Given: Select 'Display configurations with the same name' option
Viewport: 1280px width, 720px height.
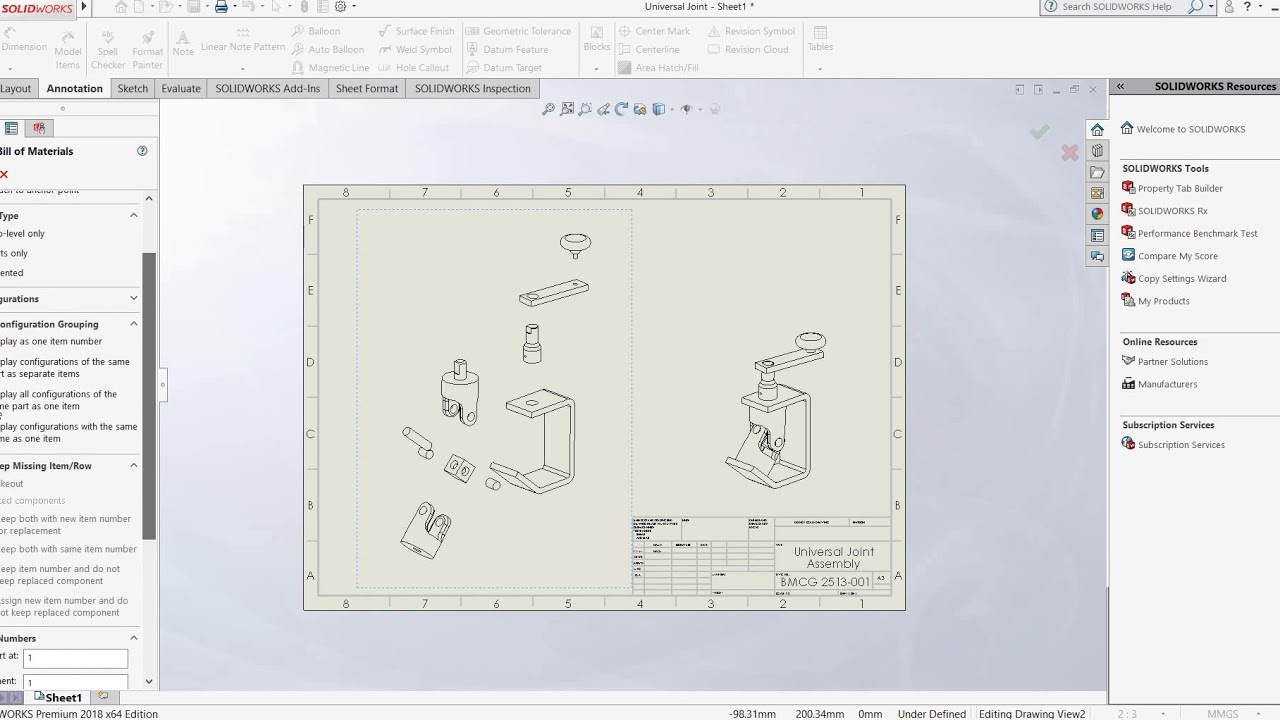Looking at the screenshot, I should pyautogui.click(x=68, y=433).
